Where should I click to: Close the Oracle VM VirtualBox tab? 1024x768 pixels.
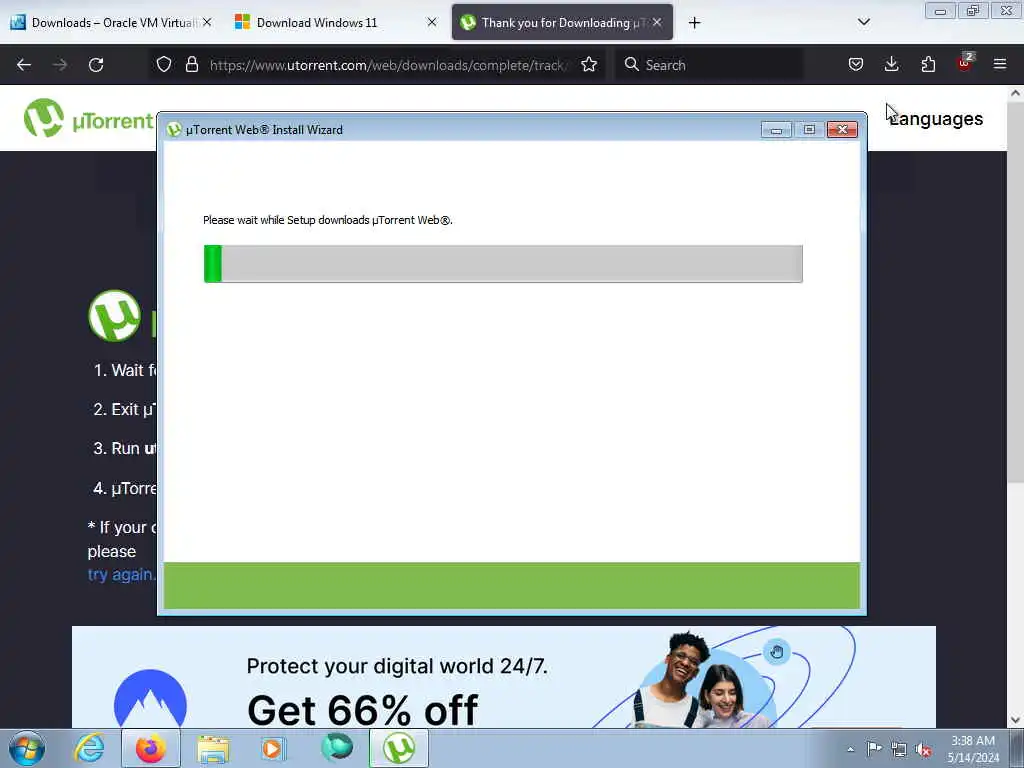[x=207, y=23]
